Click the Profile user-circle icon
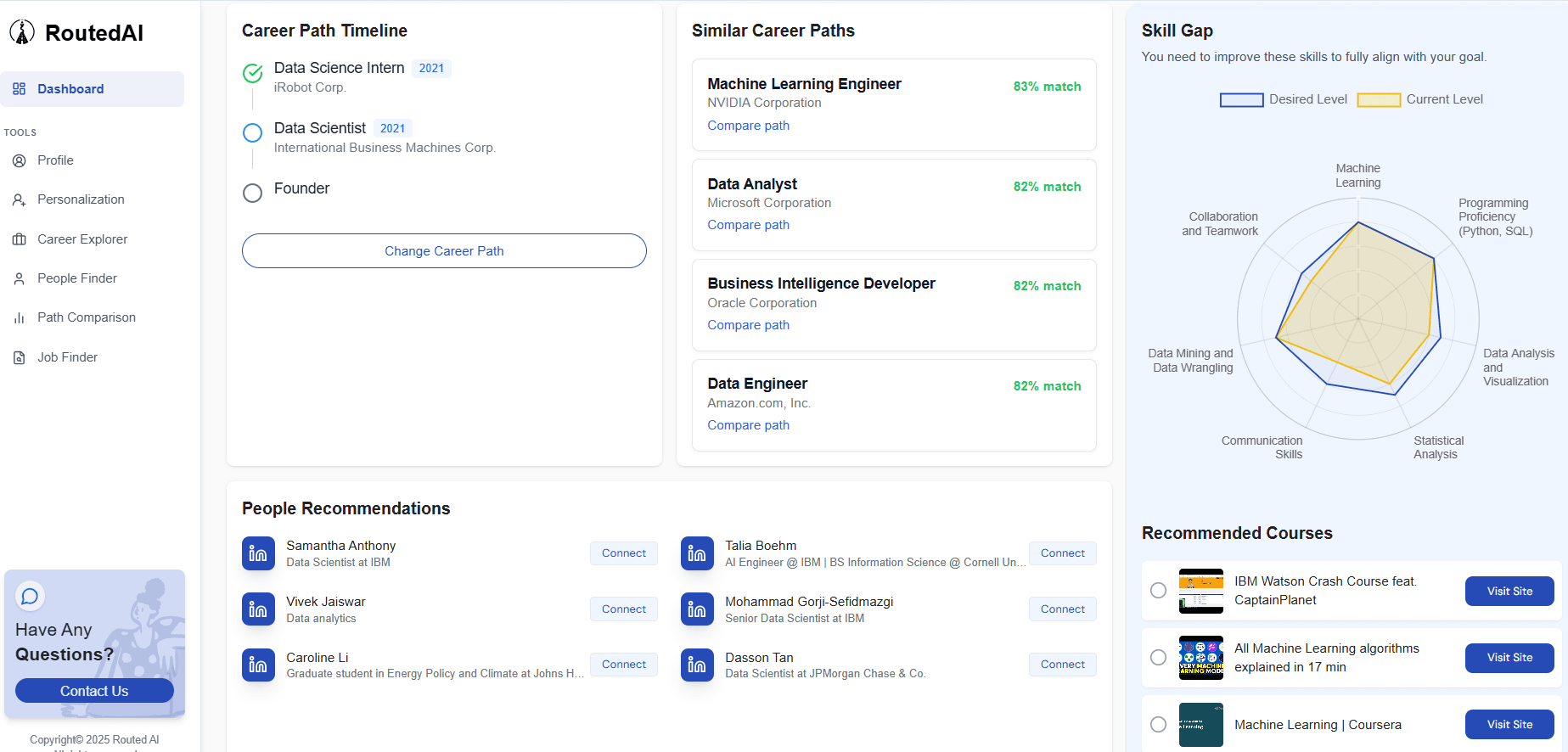 click(x=20, y=160)
